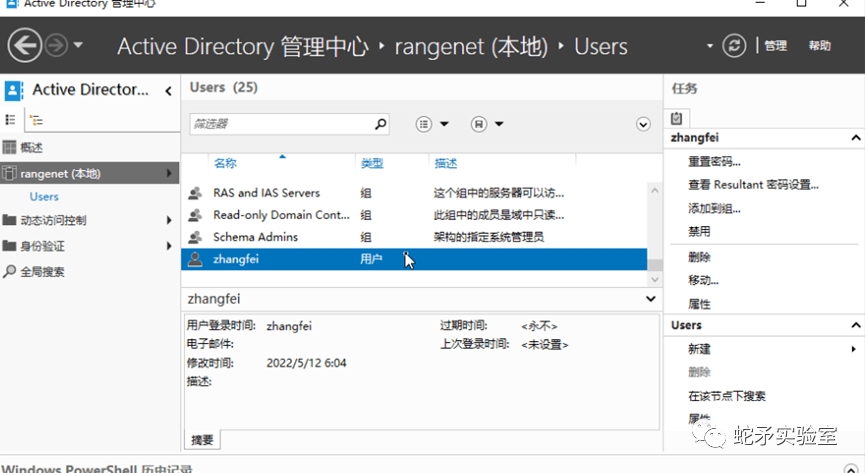Screen dimensions: 865x473
Task: Select Schema Admins group row
Action: (414, 237)
